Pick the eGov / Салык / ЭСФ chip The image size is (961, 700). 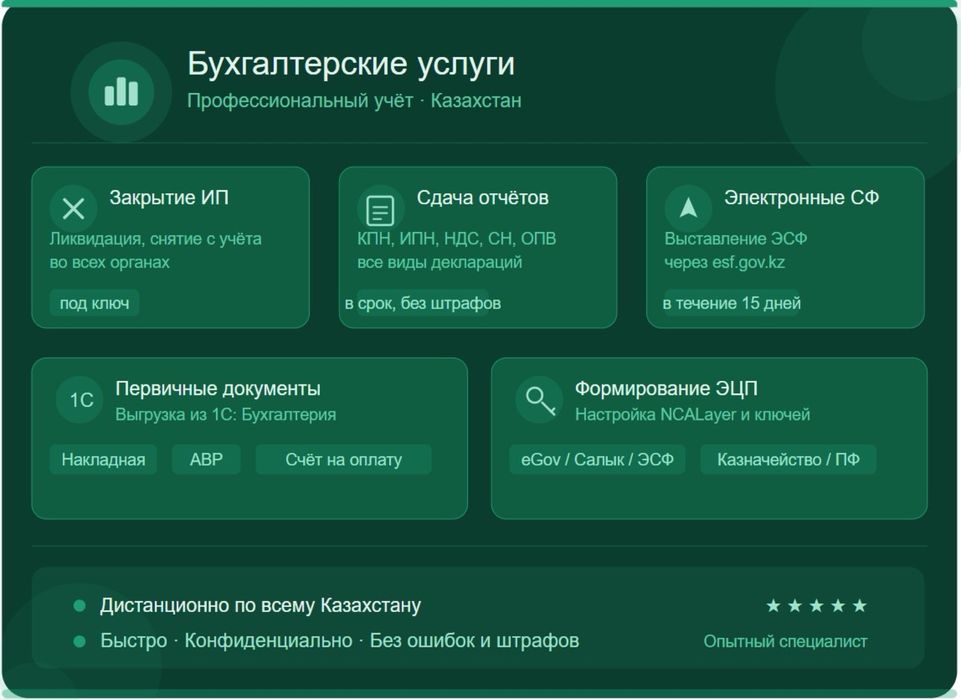[x=597, y=459]
